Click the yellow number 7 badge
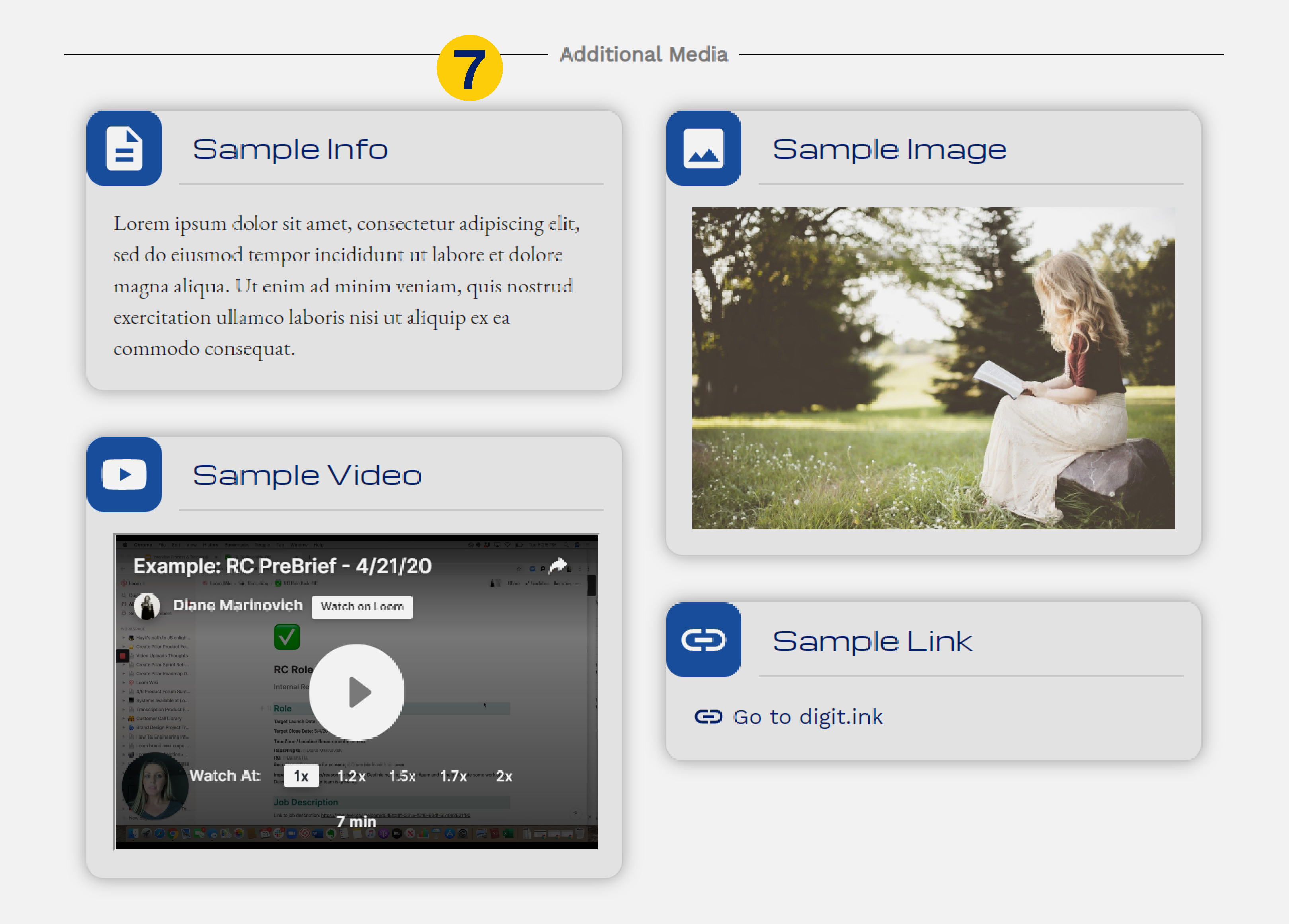 point(469,68)
